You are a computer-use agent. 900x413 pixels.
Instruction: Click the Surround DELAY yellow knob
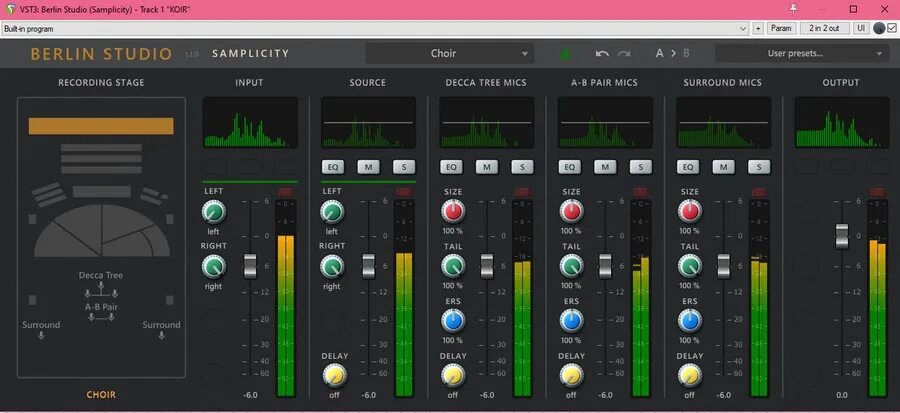click(x=689, y=376)
